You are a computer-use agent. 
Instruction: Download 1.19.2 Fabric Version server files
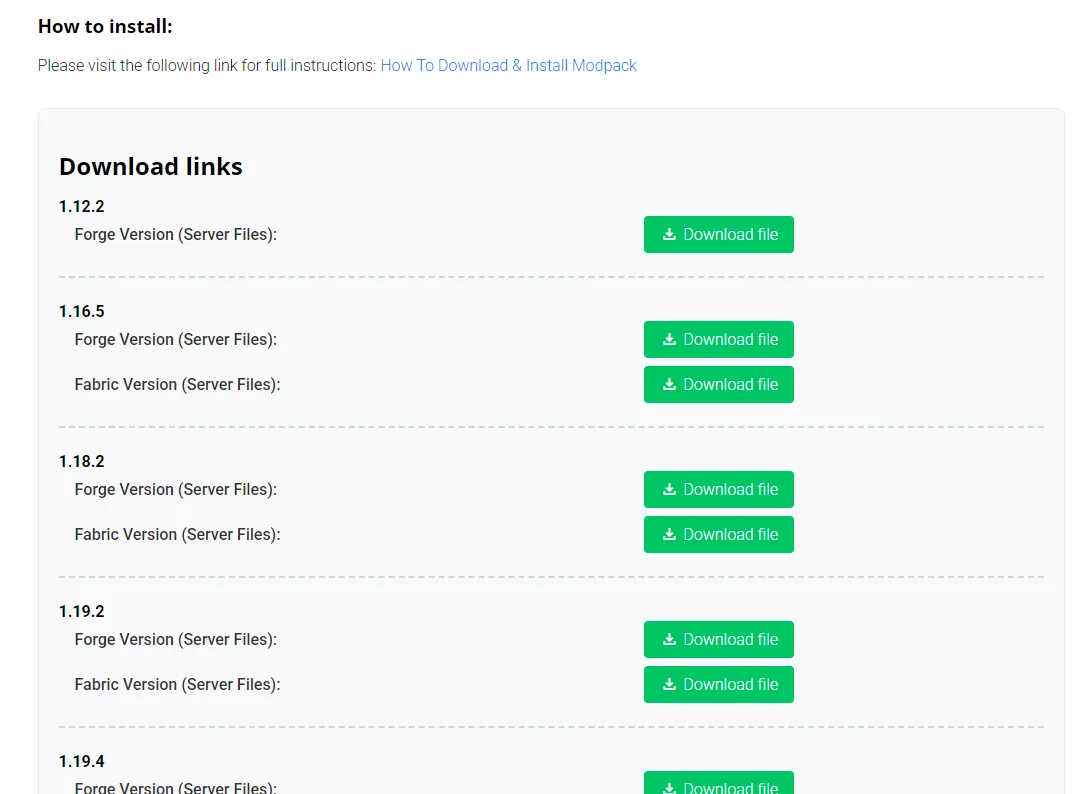tap(719, 684)
